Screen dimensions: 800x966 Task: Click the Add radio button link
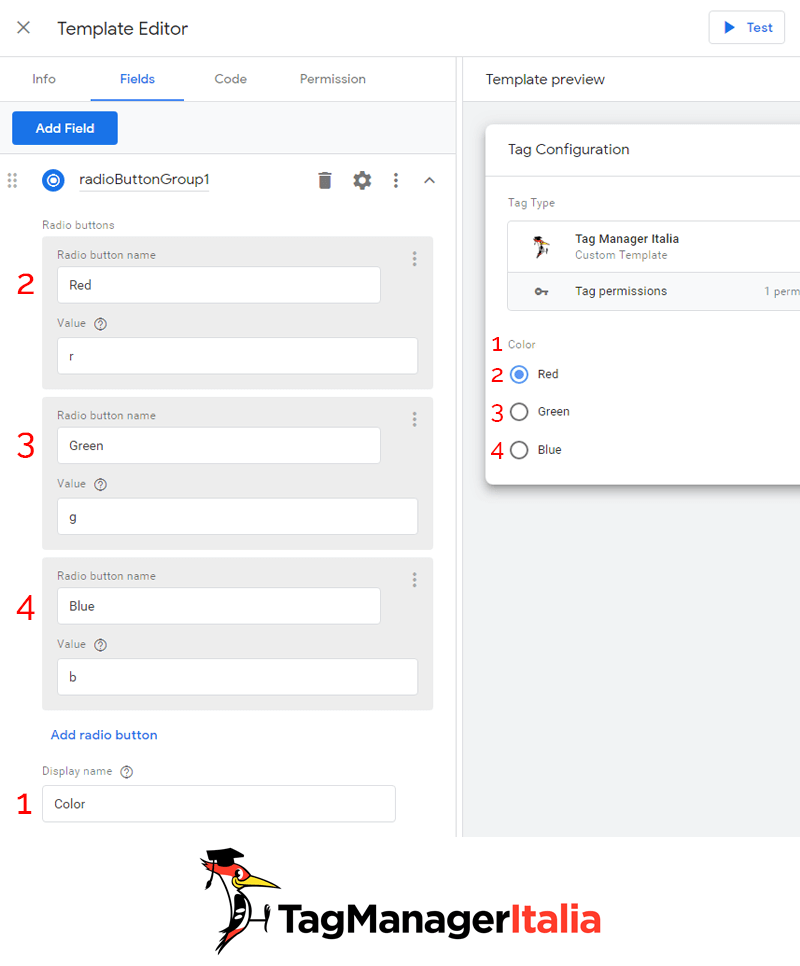click(104, 735)
